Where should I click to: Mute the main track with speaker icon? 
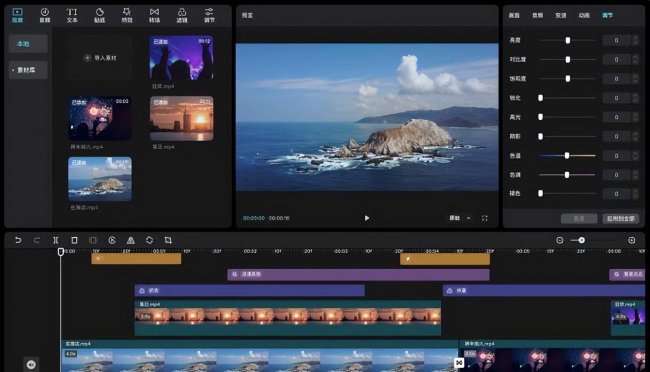coord(31,364)
